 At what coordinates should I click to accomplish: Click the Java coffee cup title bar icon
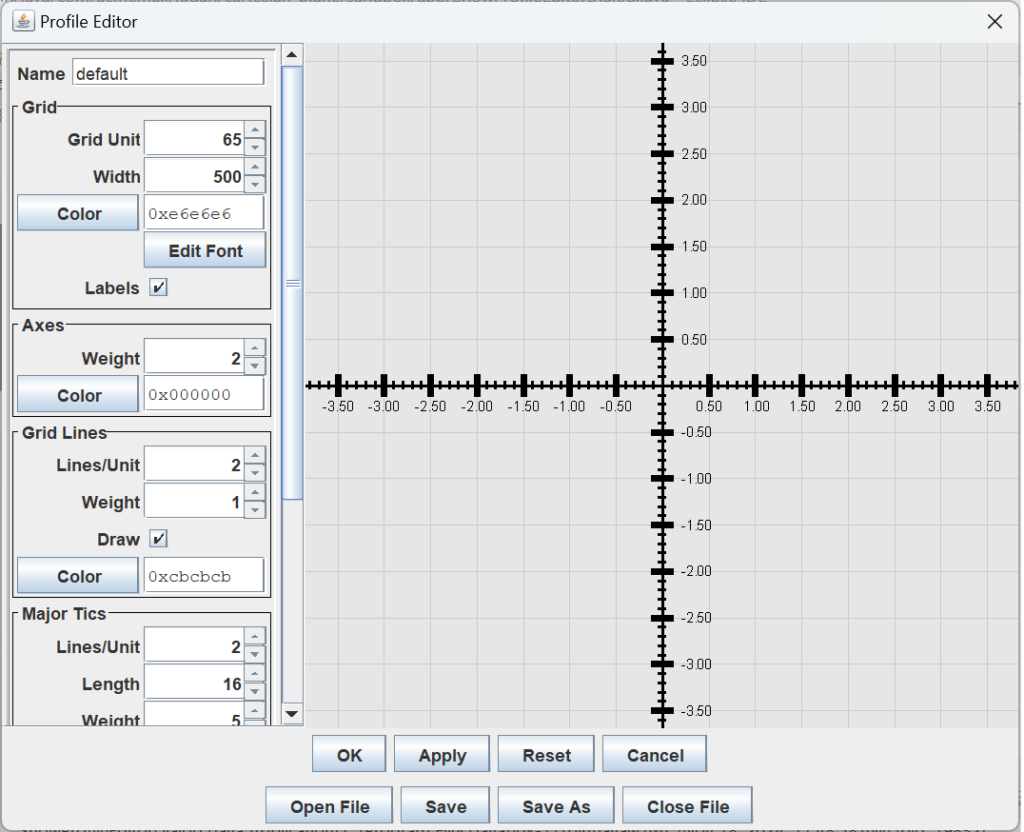coord(24,21)
